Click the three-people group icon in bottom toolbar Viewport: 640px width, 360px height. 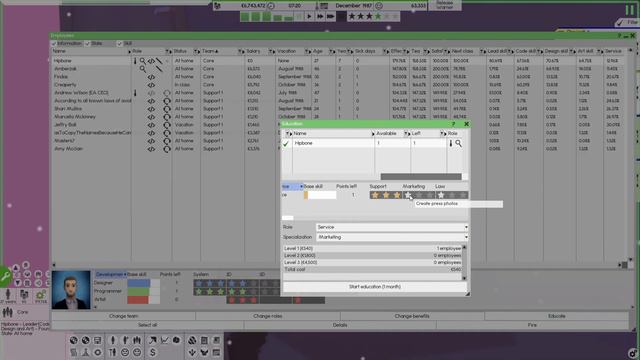[x=136, y=340]
